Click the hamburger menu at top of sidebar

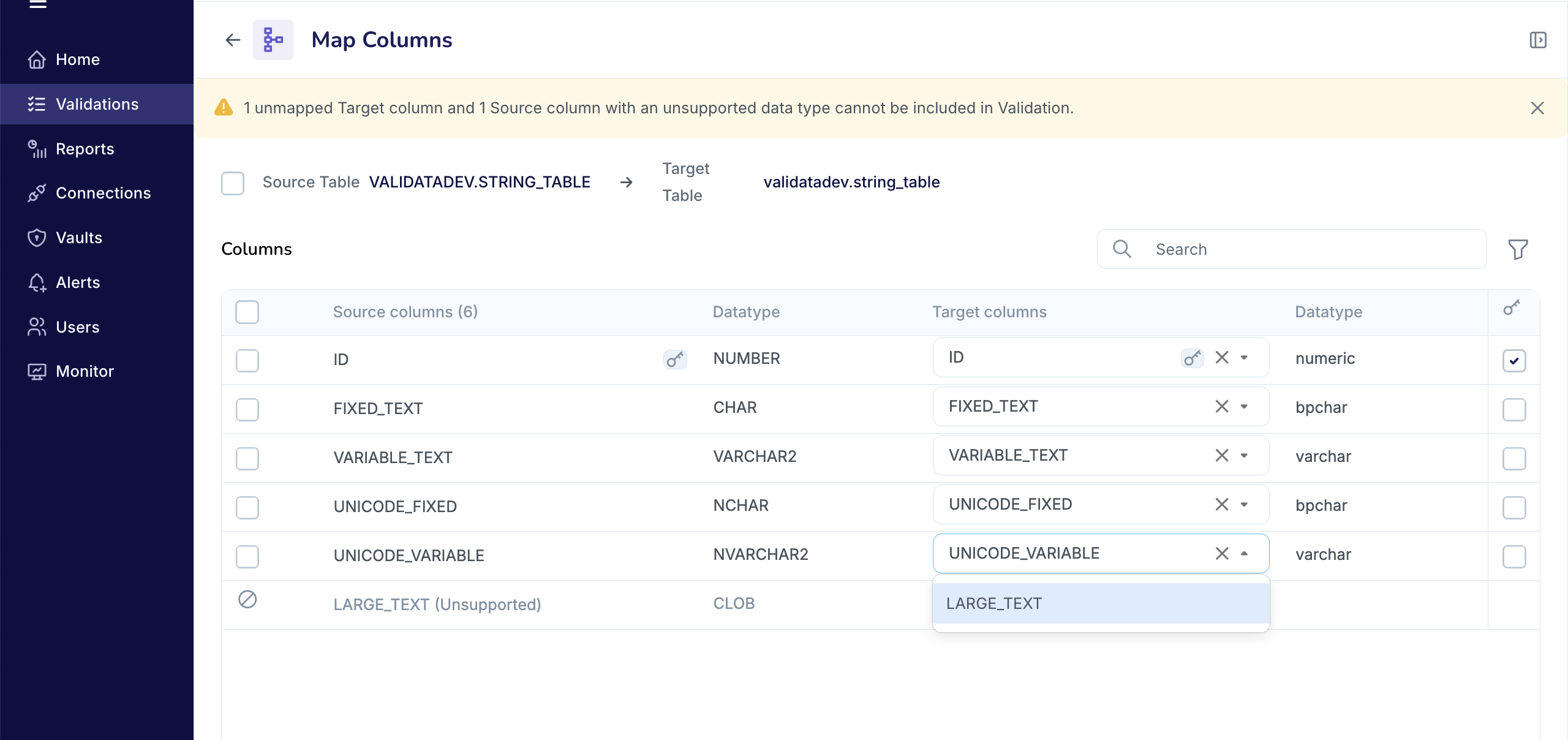[x=37, y=5]
